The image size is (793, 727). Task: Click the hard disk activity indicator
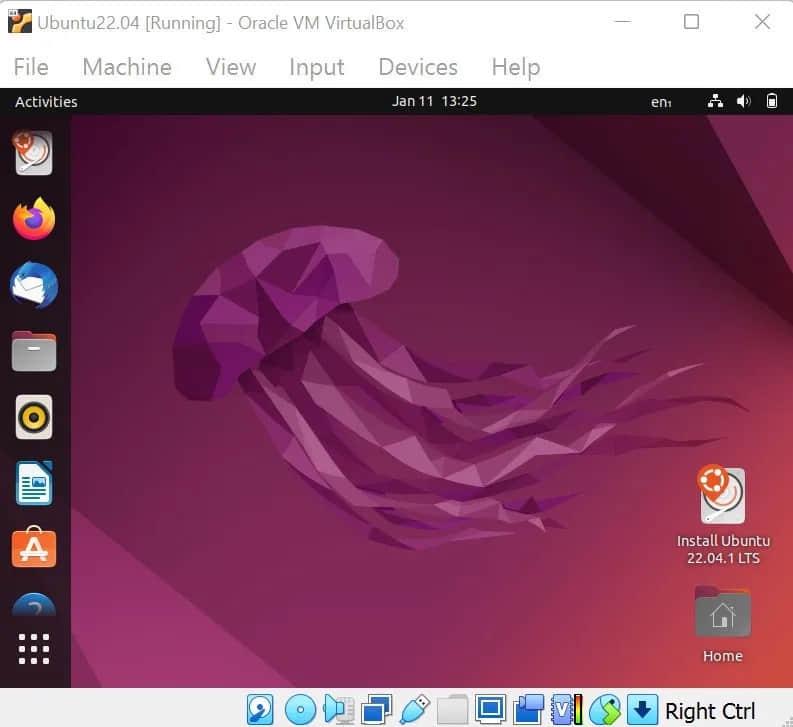coord(261,710)
